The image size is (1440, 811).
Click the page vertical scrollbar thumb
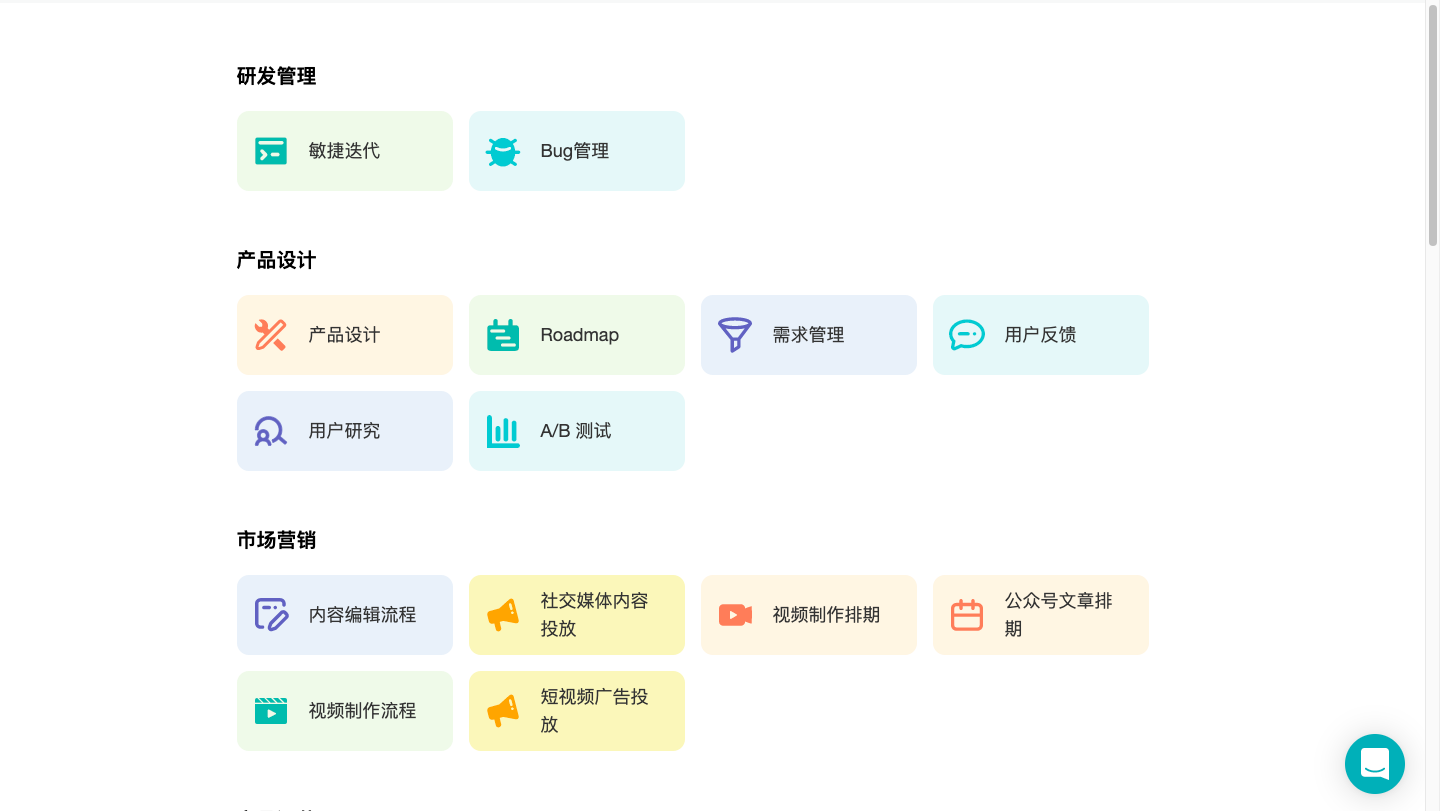1433,125
